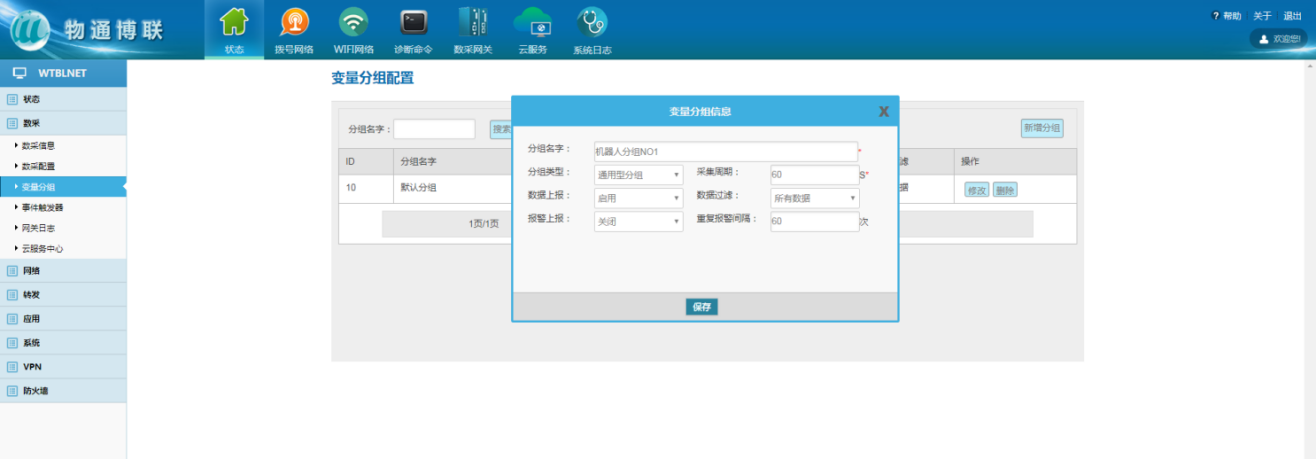This screenshot has width=1316, height=459.
Task: Open the 云服务 cloud icon
Action: (x=532, y=22)
